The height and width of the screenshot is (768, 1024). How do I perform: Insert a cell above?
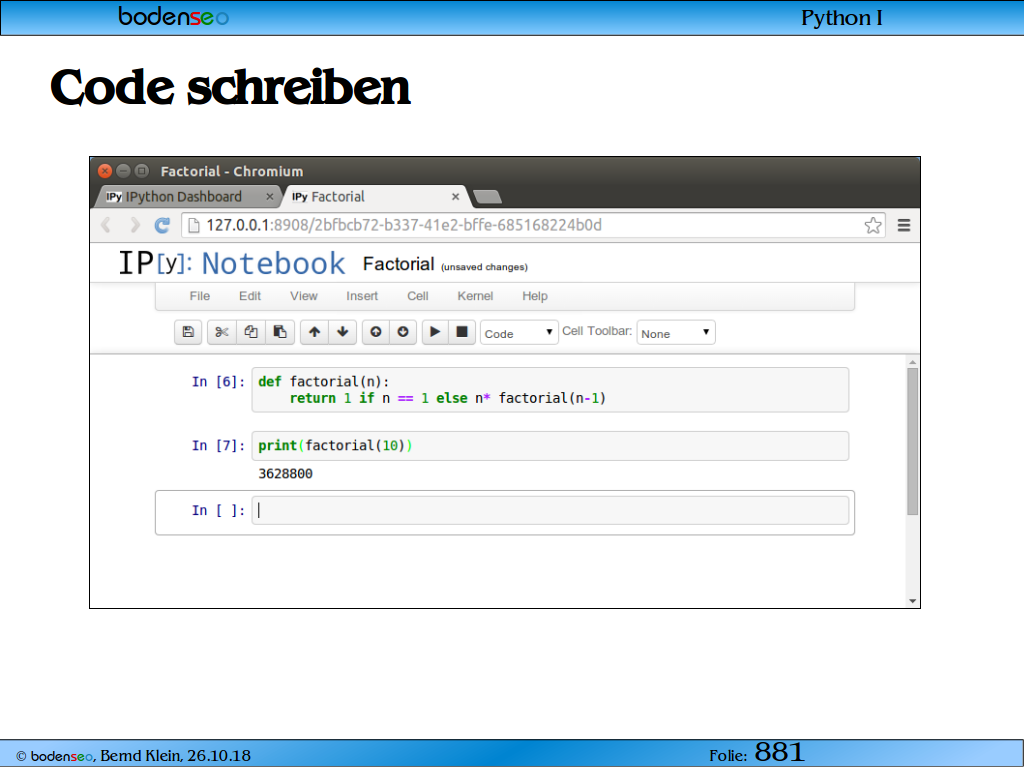pyautogui.click(x=376, y=332)
